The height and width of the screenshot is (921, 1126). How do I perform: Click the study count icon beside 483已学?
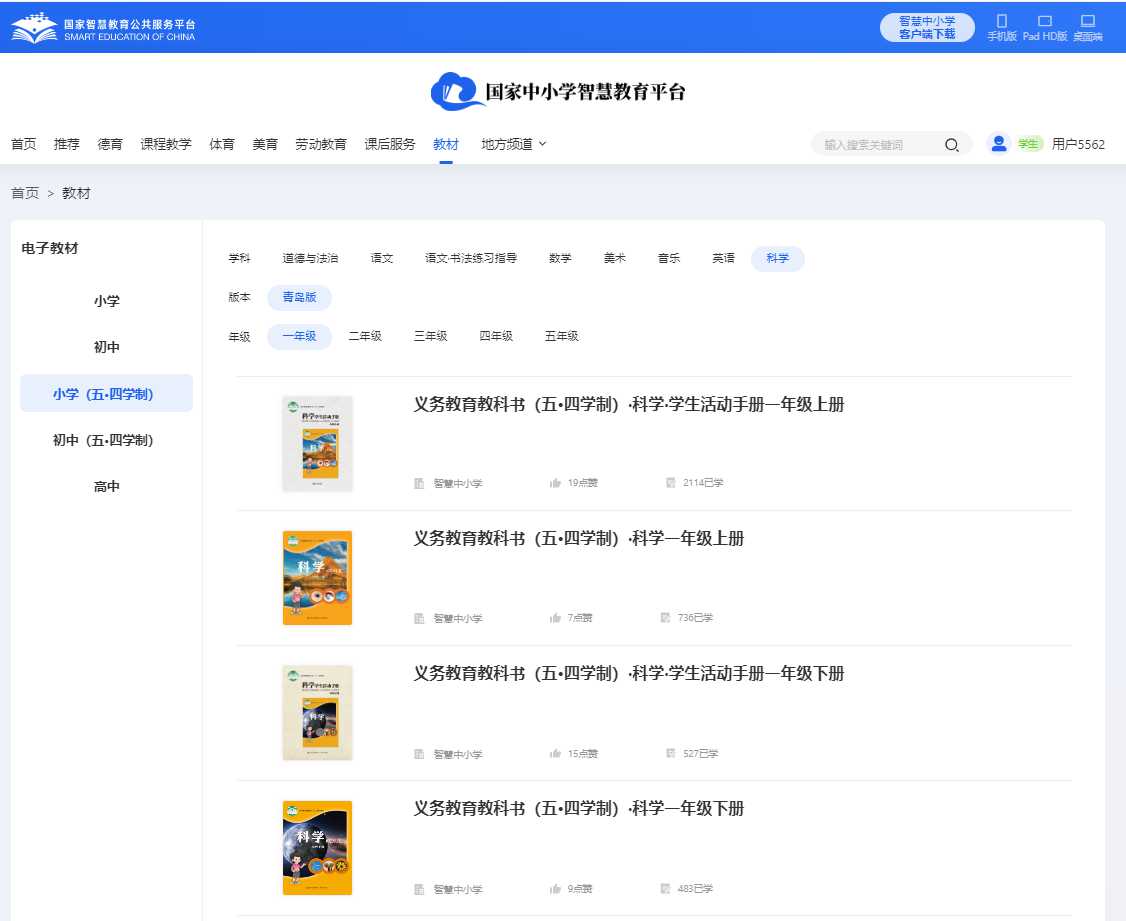pos(665,889)
